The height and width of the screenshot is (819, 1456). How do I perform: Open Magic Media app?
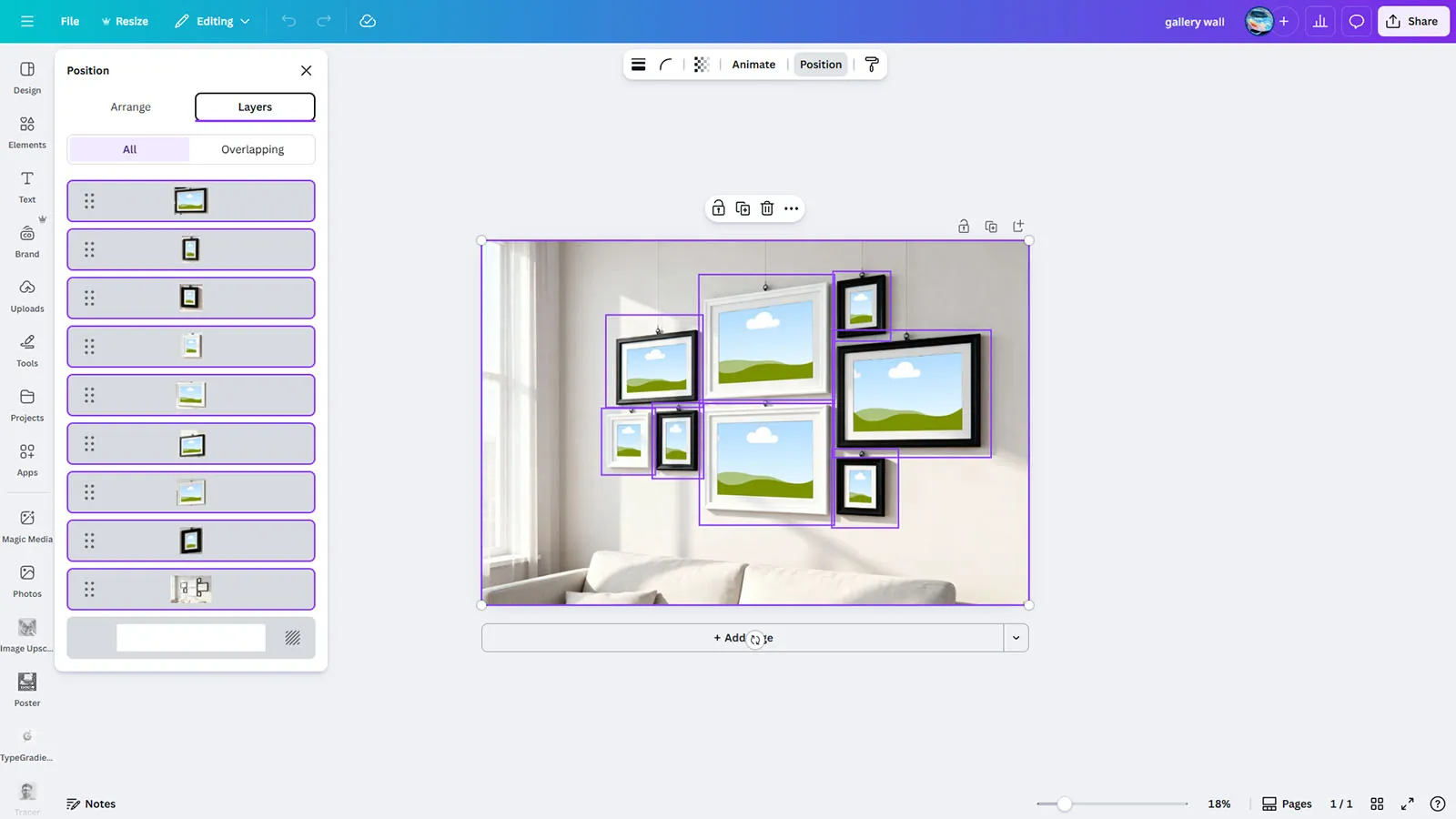coord(27,526)
